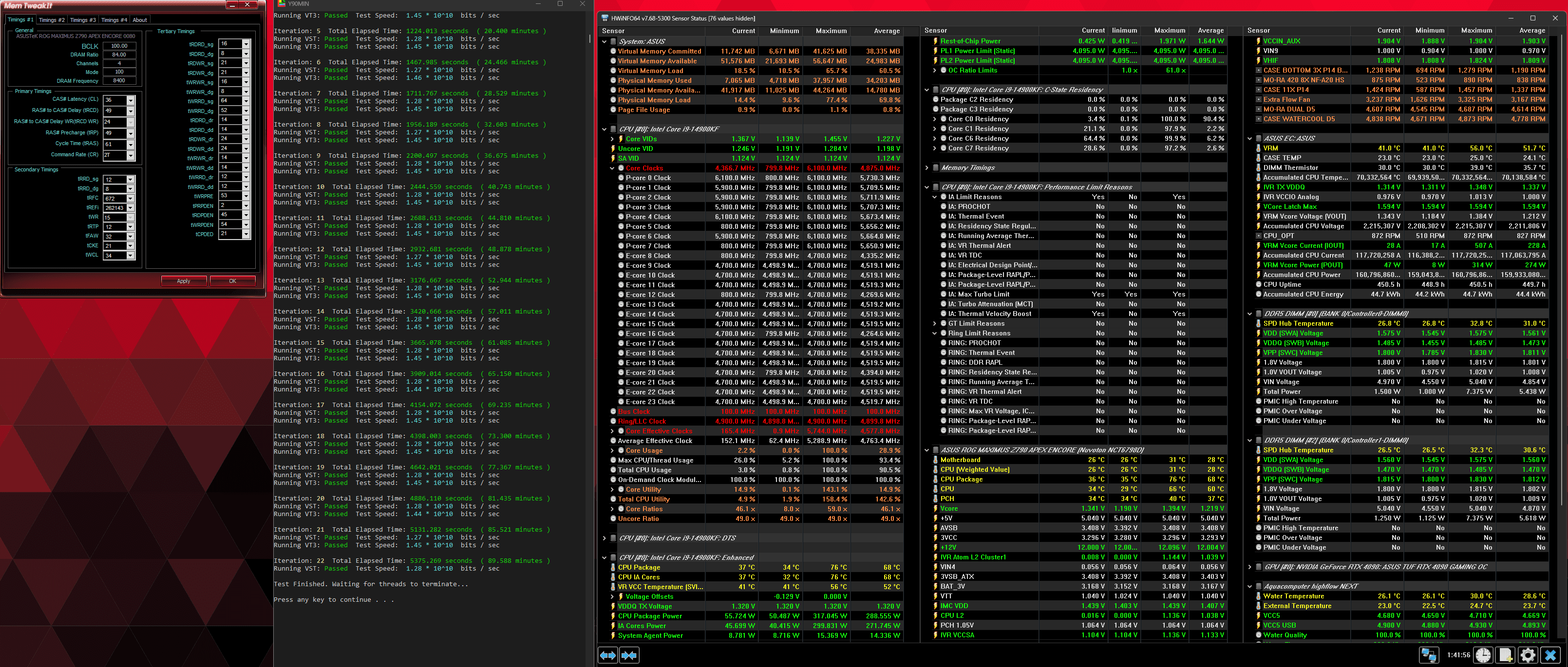The width and height of the screenshot is (1568, 667).
Task: Expand the Memory Timings sensor group
Action: [926, 167]
